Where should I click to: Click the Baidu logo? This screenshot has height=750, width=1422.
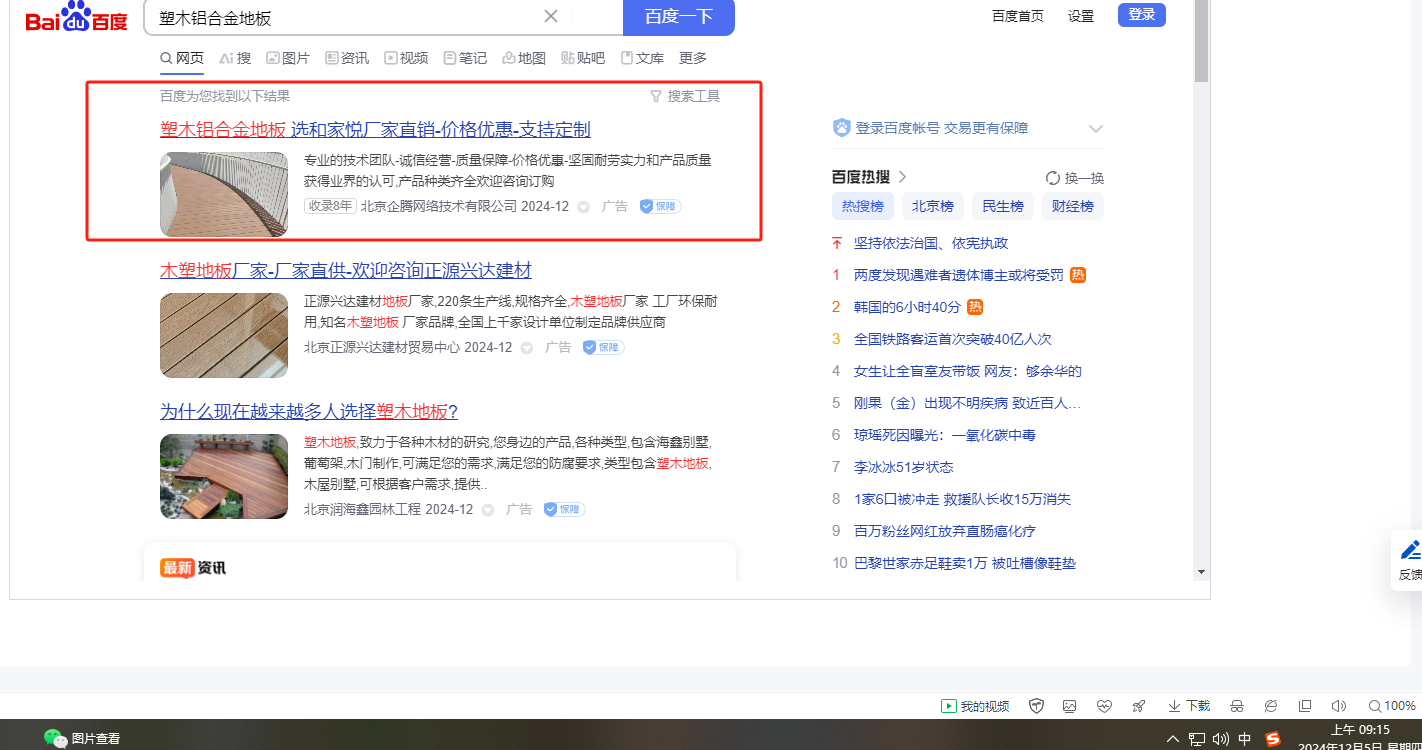(76, 18)
